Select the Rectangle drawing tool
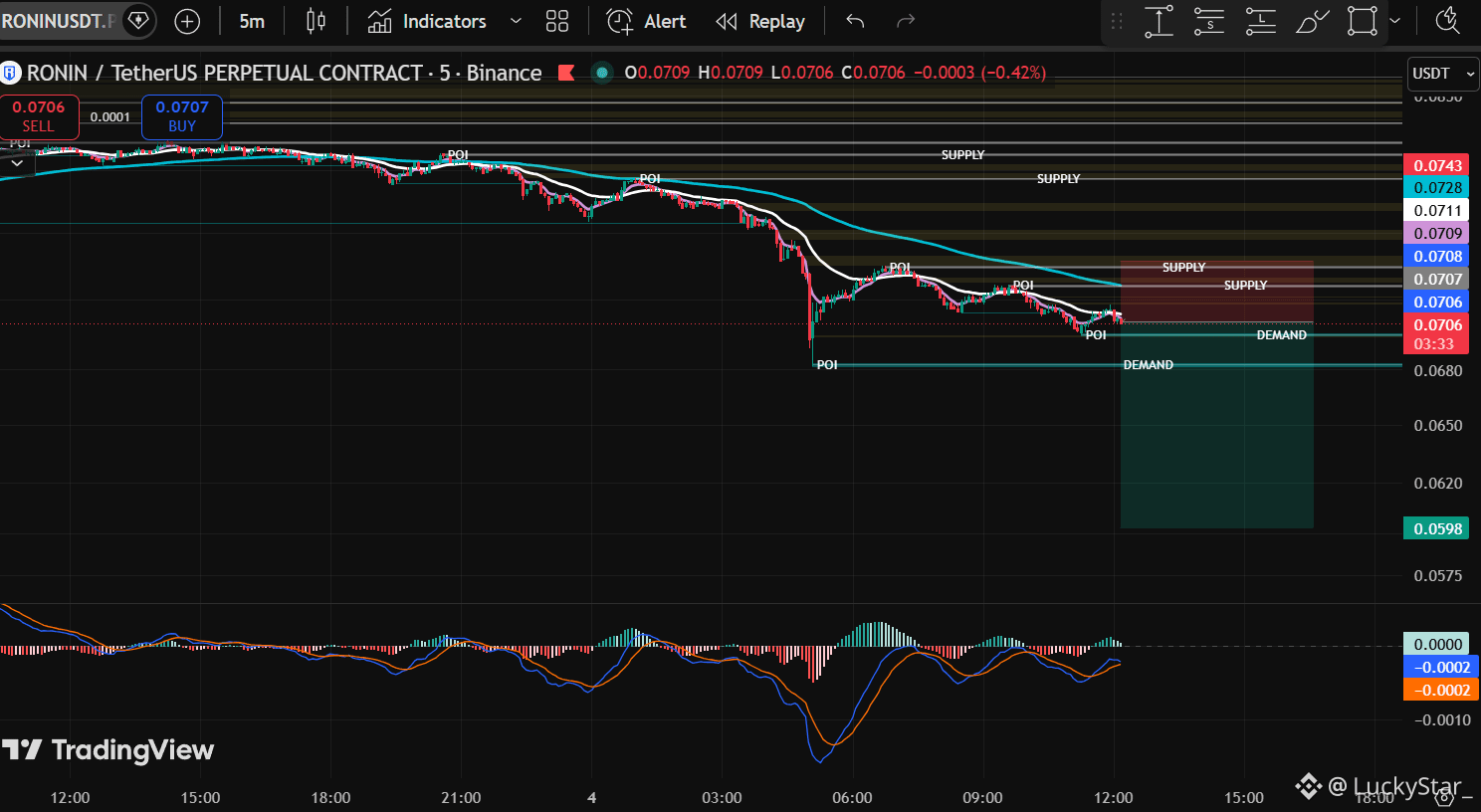This screenshot has width=1481, height=812. pos(1362,21)
